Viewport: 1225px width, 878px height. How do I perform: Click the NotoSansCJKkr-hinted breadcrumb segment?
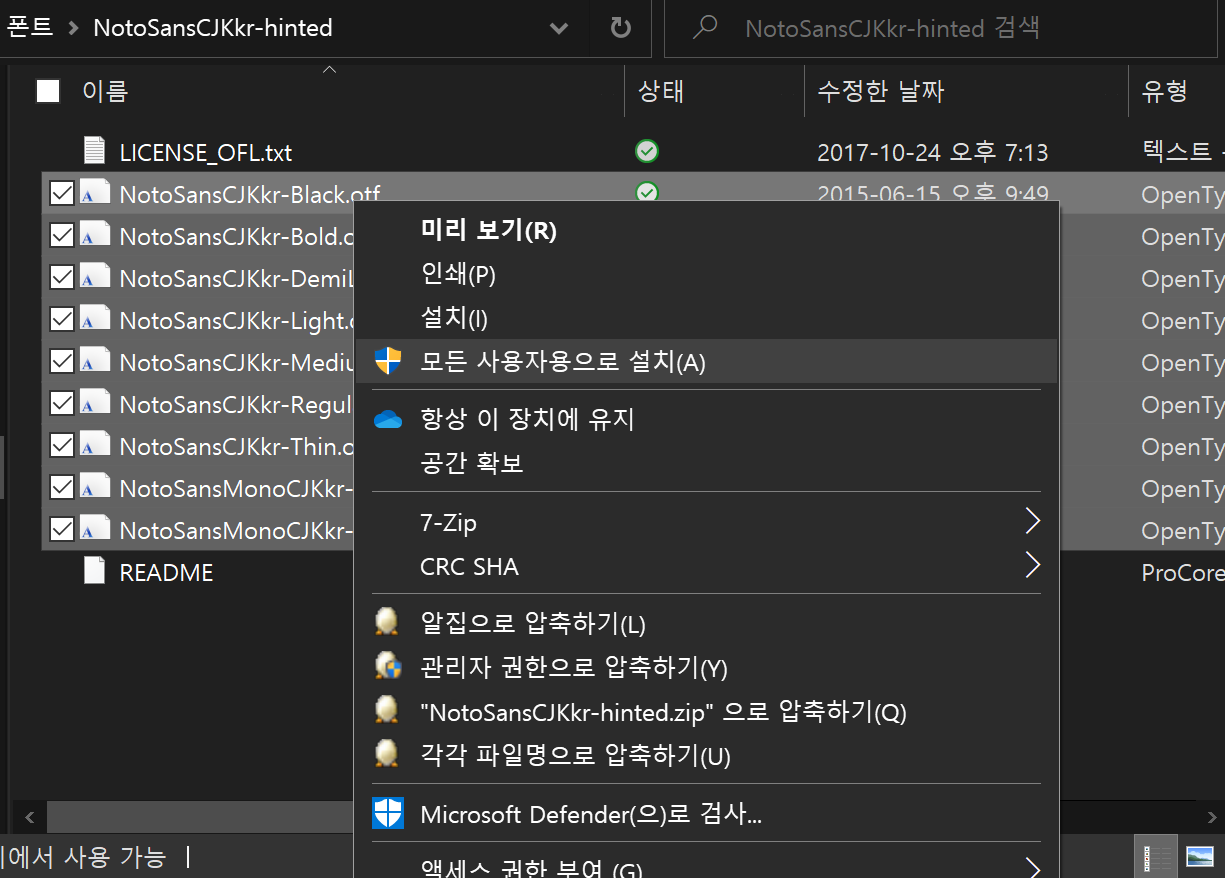tap(213, 28)
